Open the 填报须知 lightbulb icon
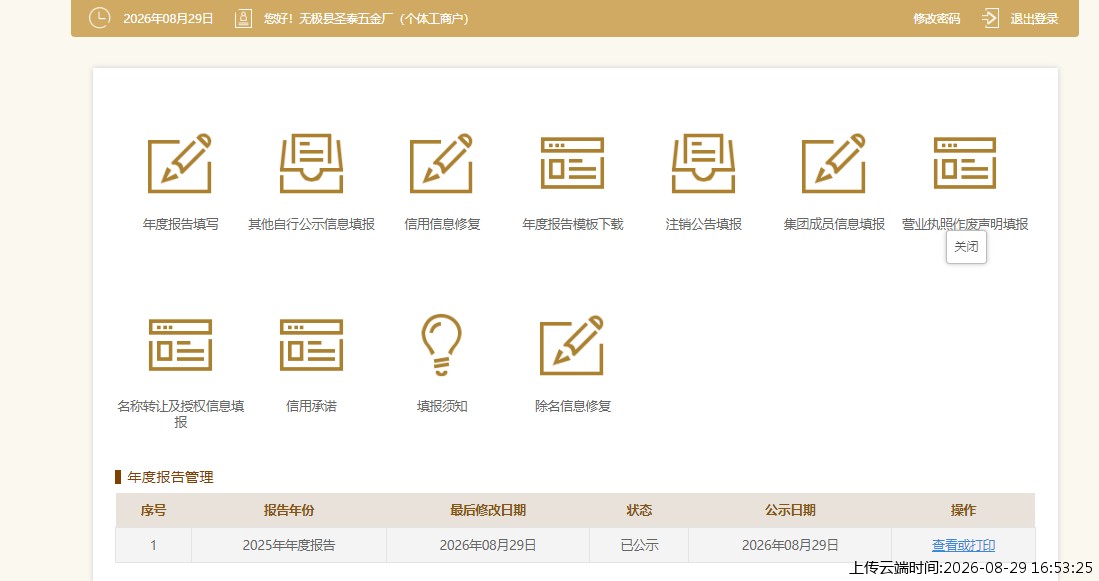The width and height of the screenshot is (1099, 581). pyautogui.click(x=442, y=345)
